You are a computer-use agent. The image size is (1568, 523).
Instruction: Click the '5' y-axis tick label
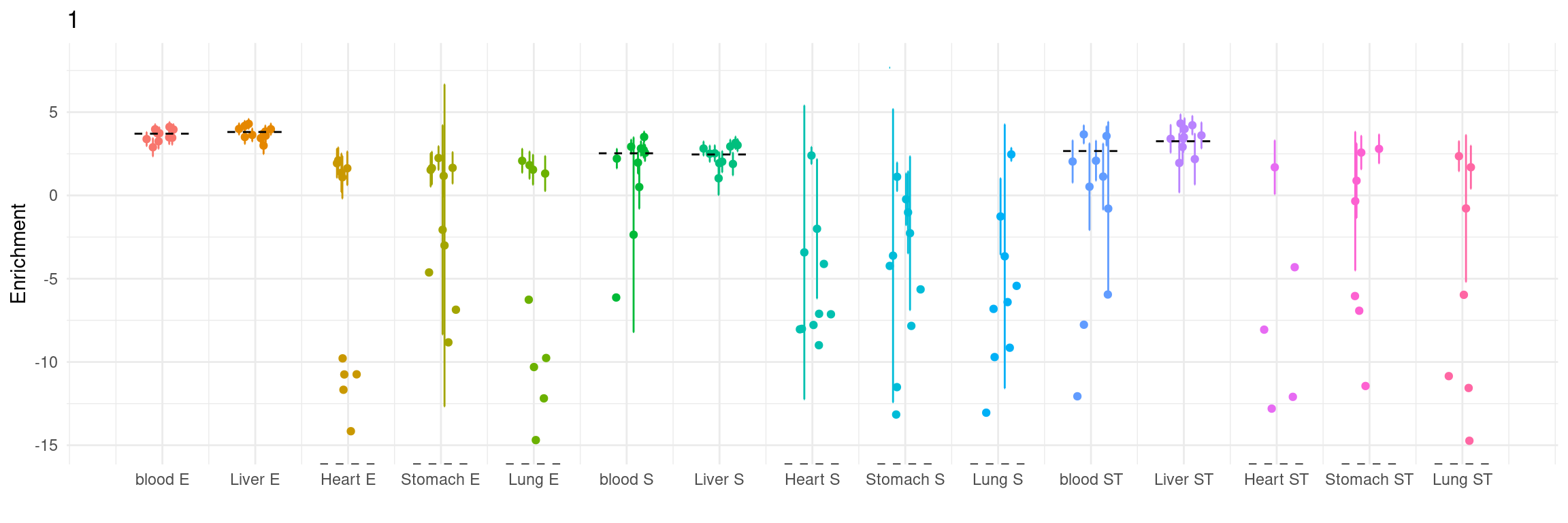point(53,112)
